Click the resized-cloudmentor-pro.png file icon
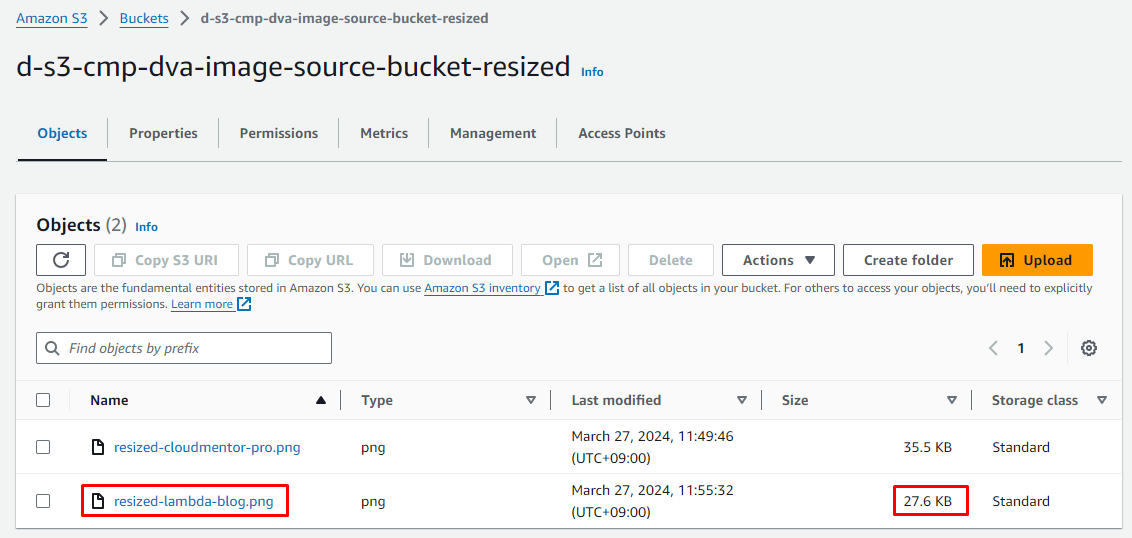 98,447
